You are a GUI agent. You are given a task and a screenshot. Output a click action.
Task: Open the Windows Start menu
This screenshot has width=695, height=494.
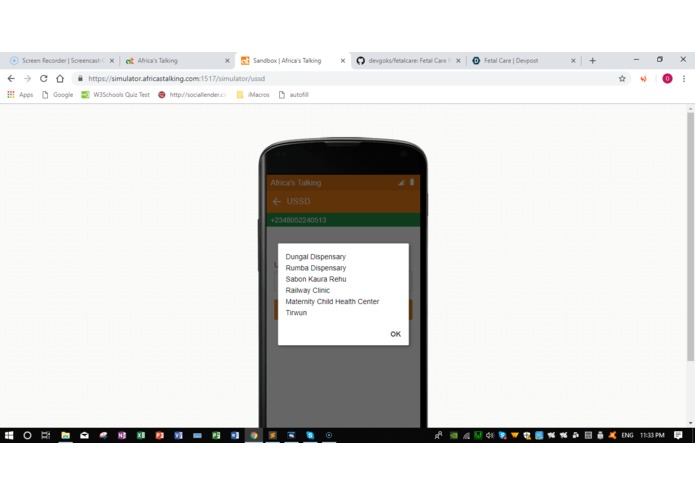pyautogui.click(x=9, y=436)
